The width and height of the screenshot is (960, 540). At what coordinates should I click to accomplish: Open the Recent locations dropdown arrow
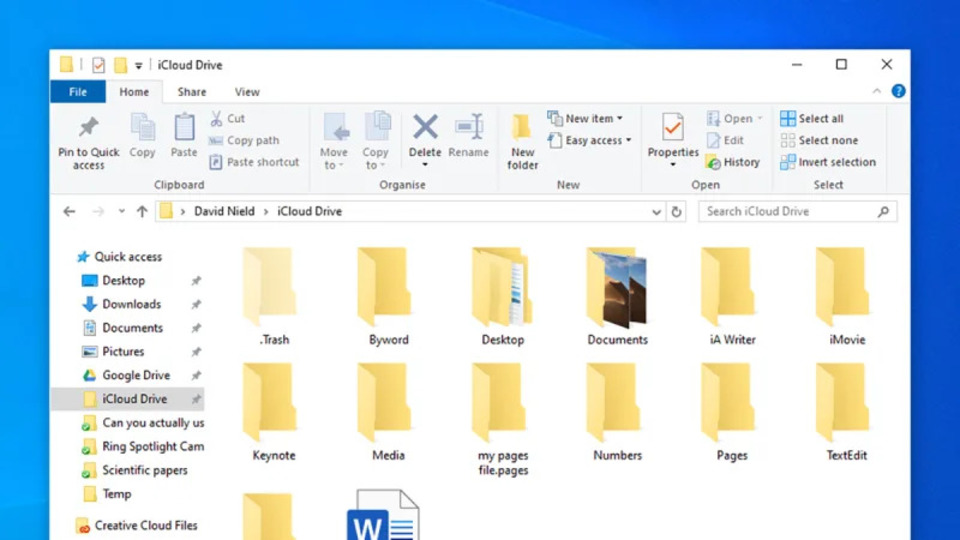[122, 211]
